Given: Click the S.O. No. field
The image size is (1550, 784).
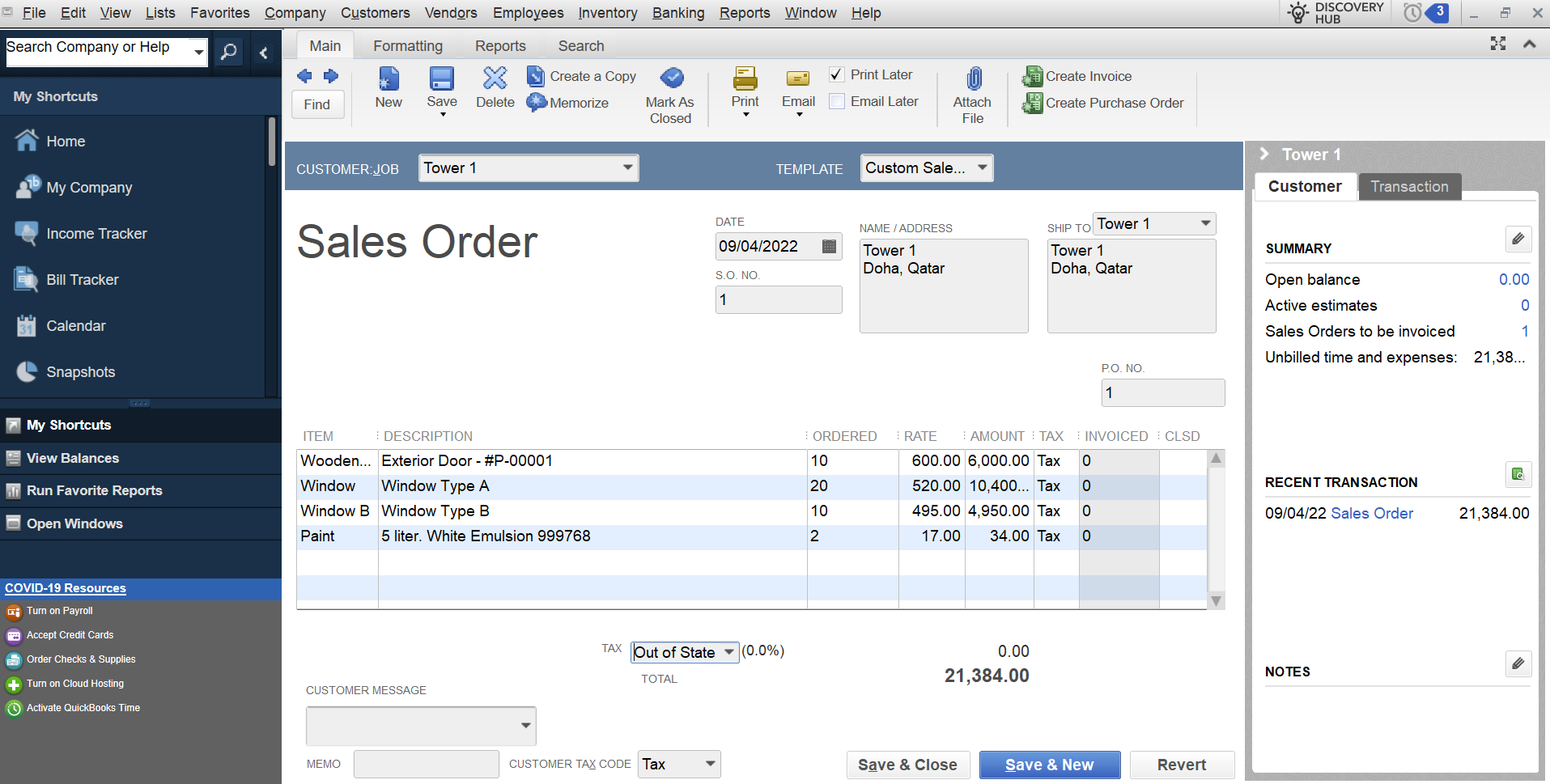Looking at the screenshot, I should point(779,299).
